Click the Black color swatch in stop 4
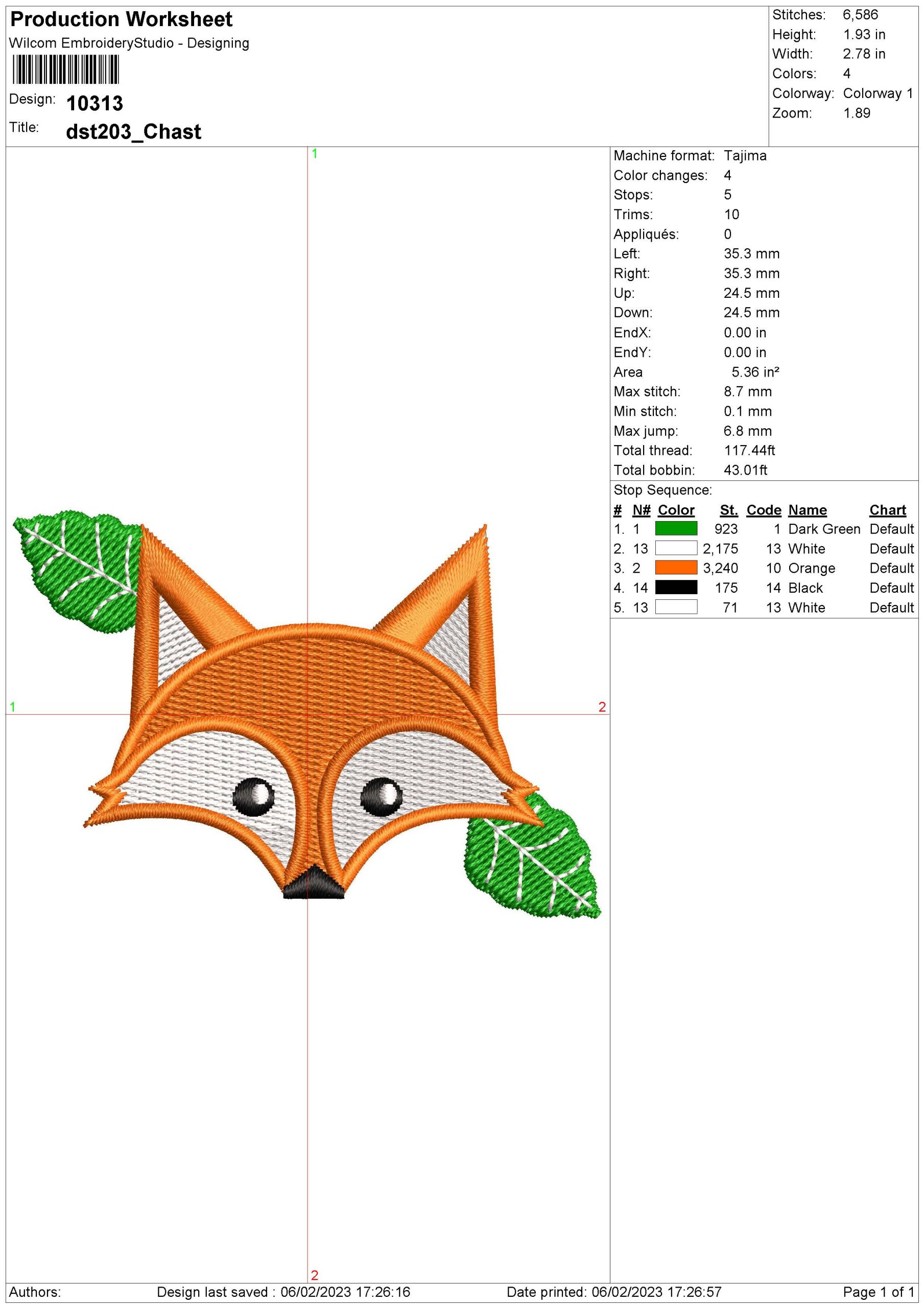 (x=676, y=588)
